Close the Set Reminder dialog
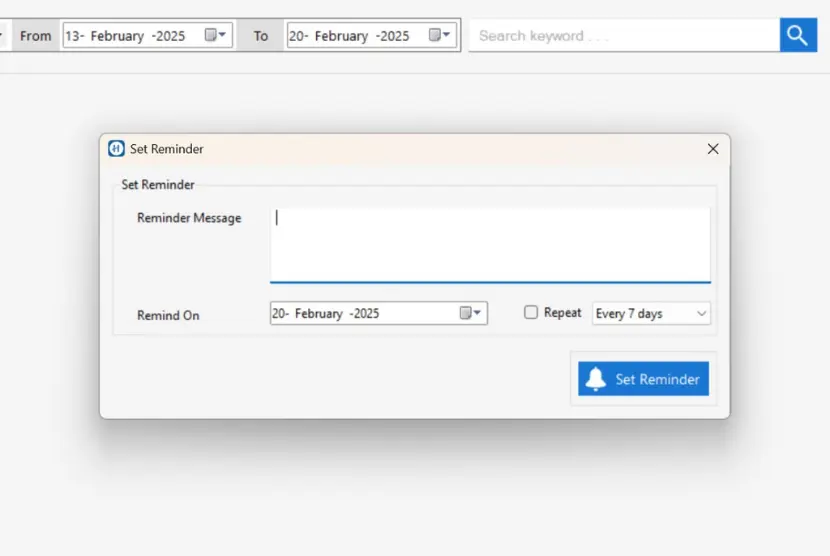The image size is (830, 556). (712, 149)
